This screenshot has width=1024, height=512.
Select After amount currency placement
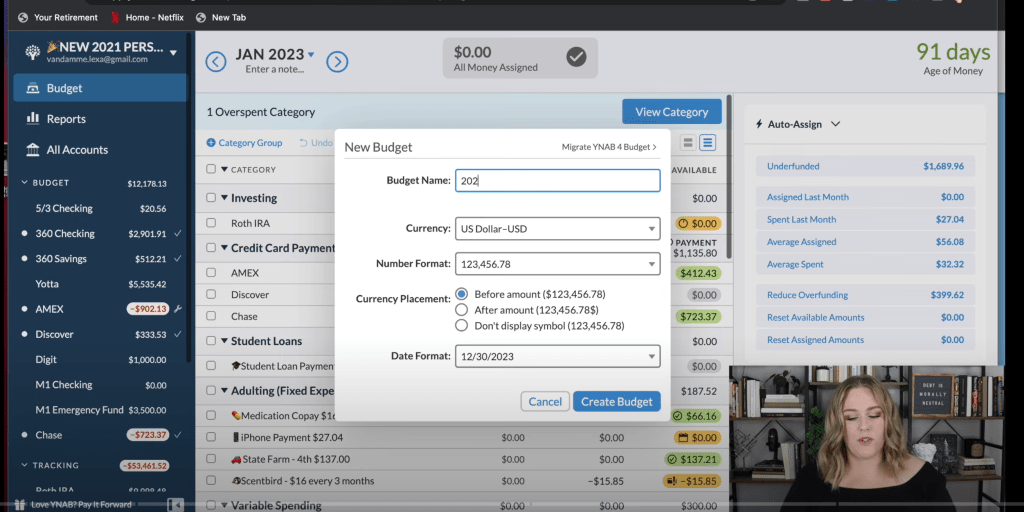point(461,310)
